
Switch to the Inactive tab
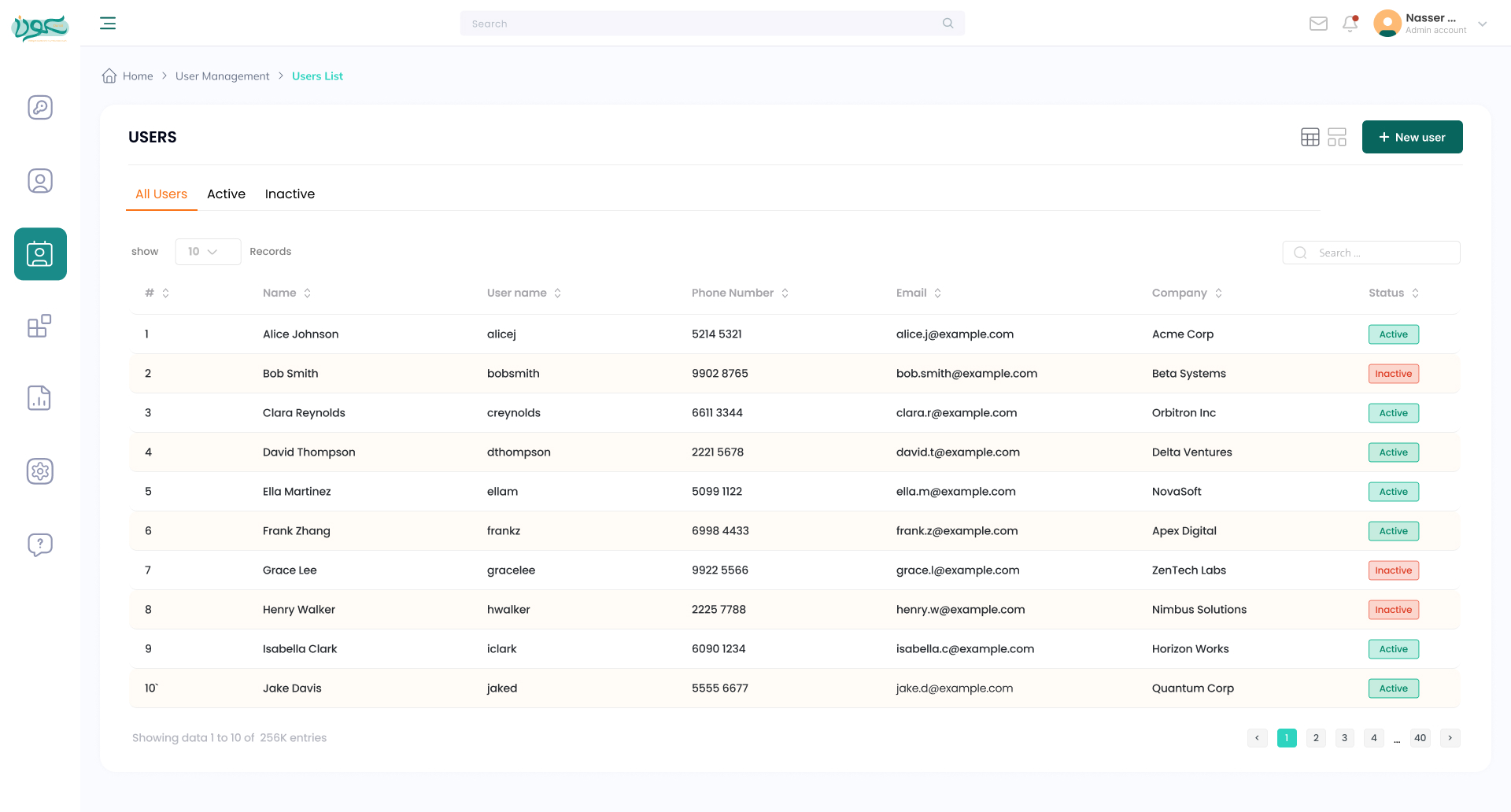click(x=290, y=194)
